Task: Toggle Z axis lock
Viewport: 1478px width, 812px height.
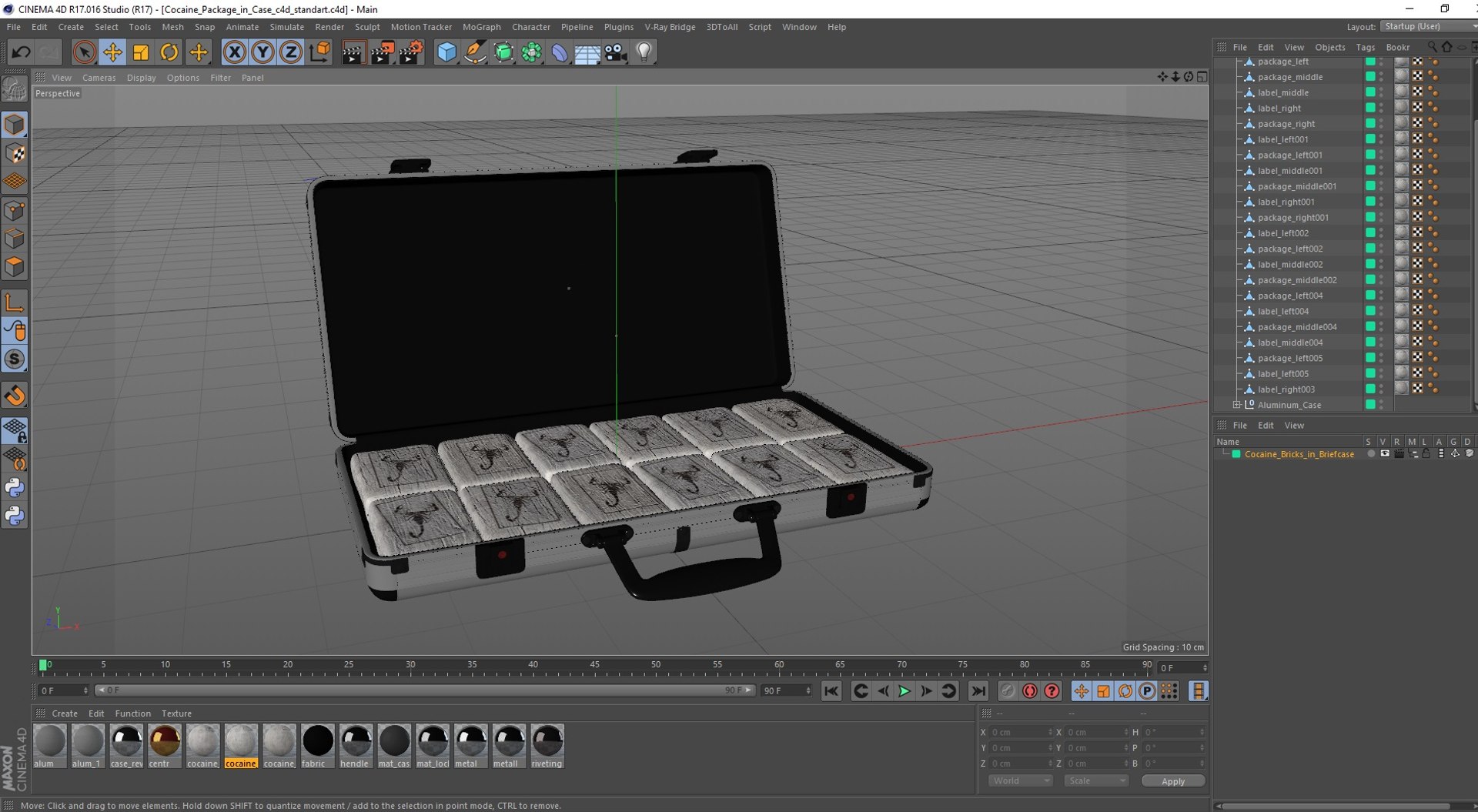Action: tap(290, 52)
